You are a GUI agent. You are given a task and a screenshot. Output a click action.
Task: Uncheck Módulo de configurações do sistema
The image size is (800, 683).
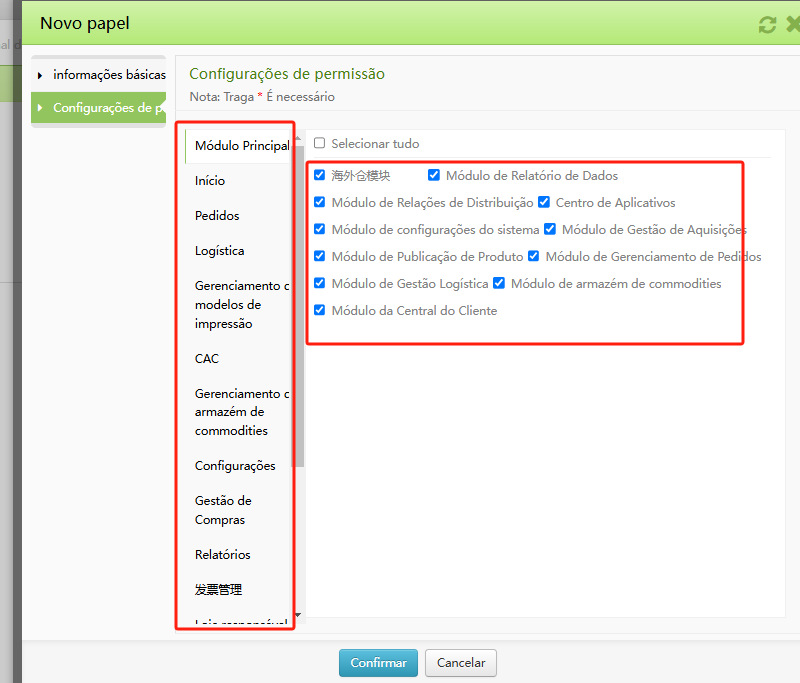pyautogui.click(x=319, y=229)
